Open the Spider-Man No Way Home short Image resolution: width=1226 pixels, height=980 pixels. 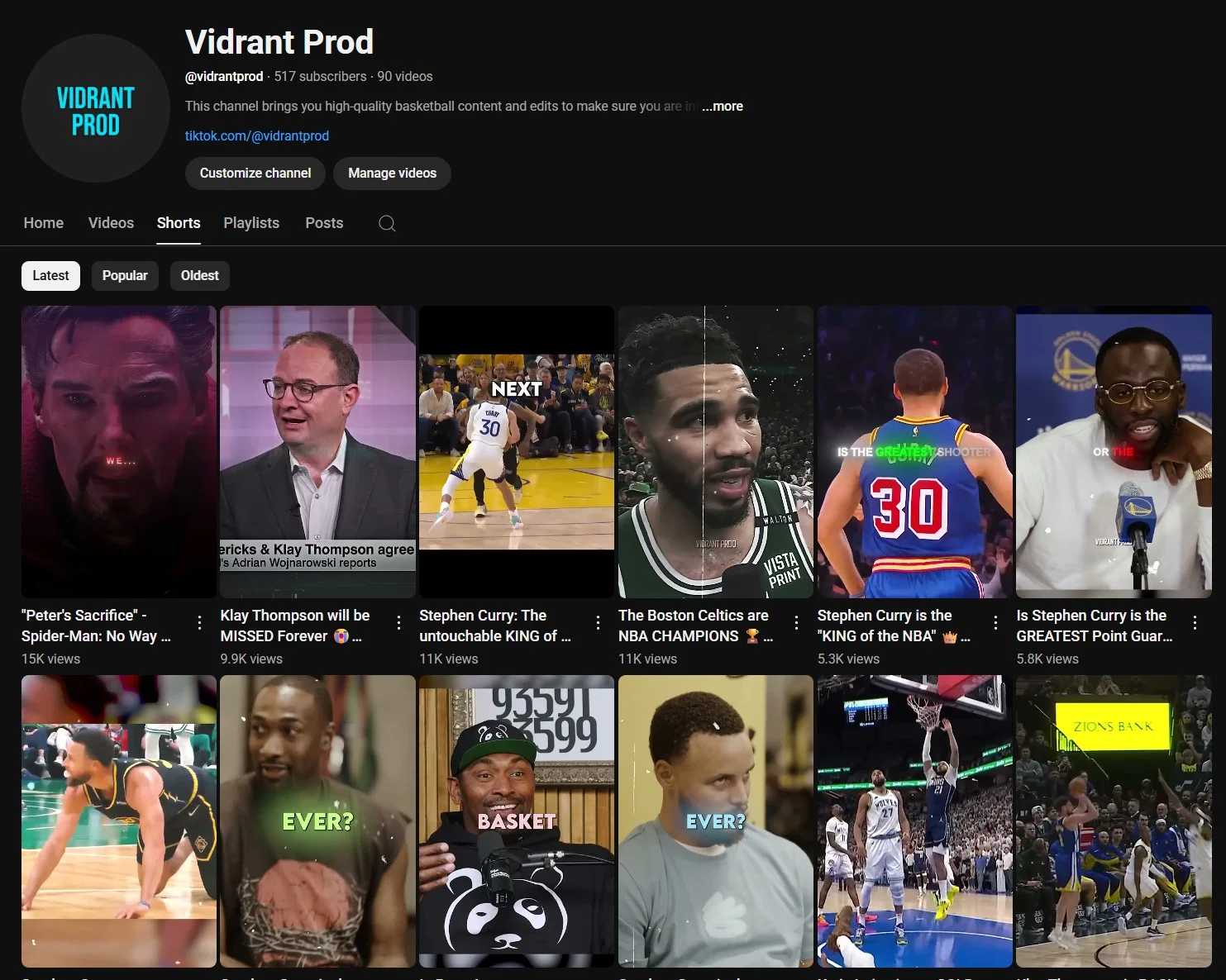pyautogui.click(x=118, y=452)
